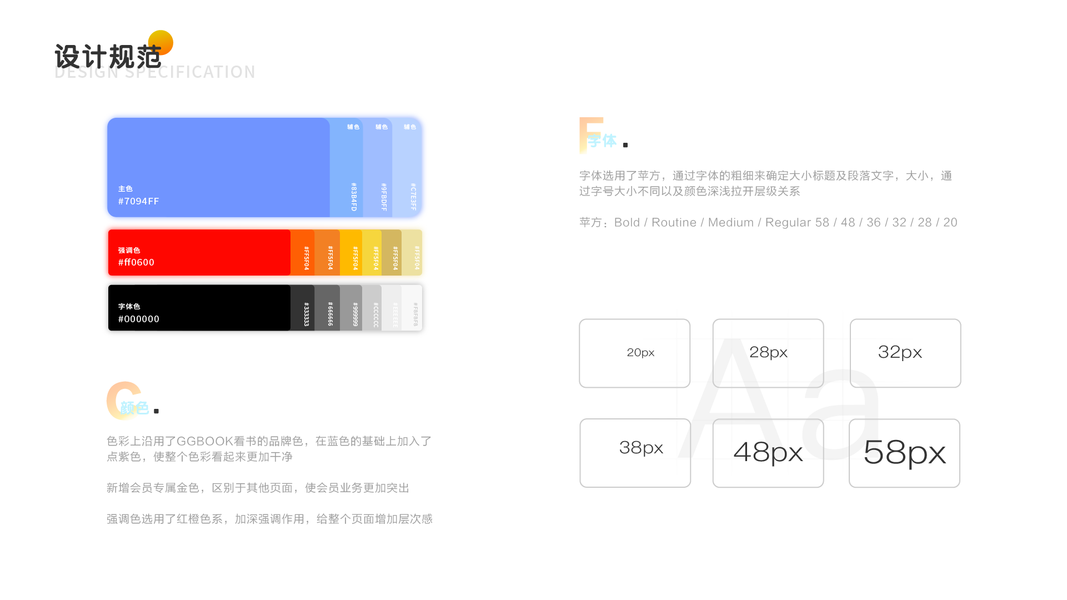Viewport: 1067px width, 600px height.
Task: Click the font weights line starting 苹方：Bold
Action: point(768,222)
